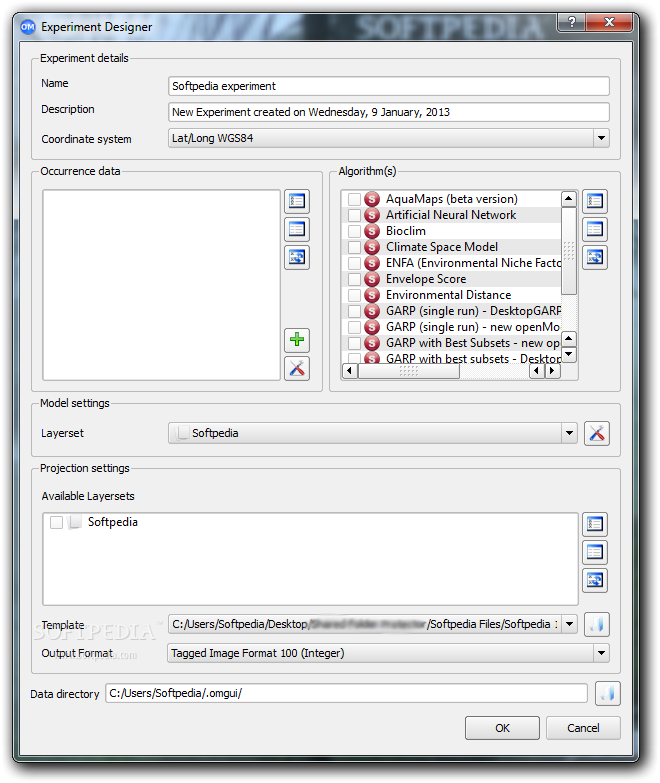Viewport: 660px width, 783px height.
Task: Check GARP (single run) - new openModeller
Action: (354, 327)
